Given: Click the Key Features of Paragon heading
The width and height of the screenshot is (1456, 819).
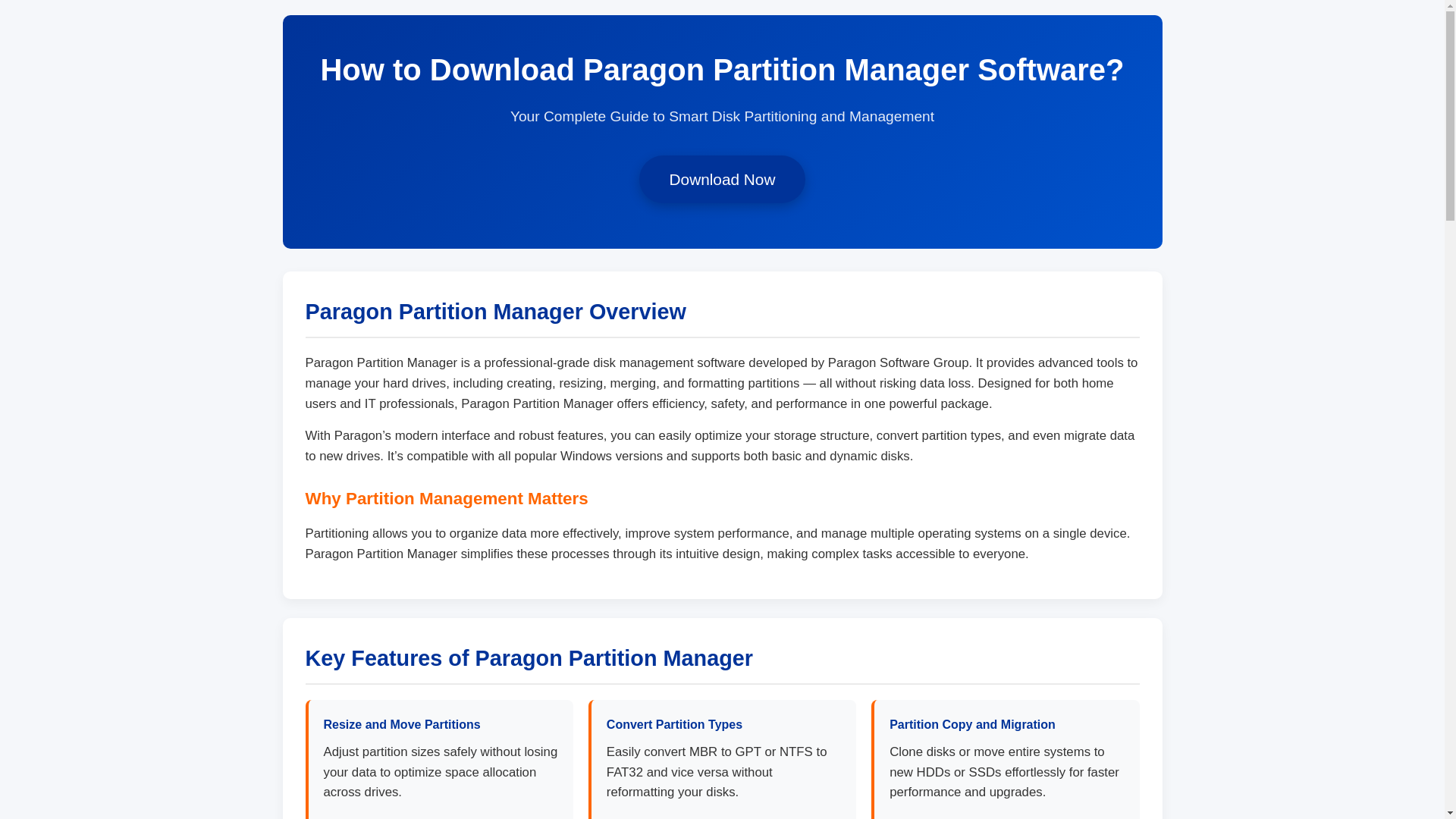Looking at the screenshot, I should tap(529, 658).
